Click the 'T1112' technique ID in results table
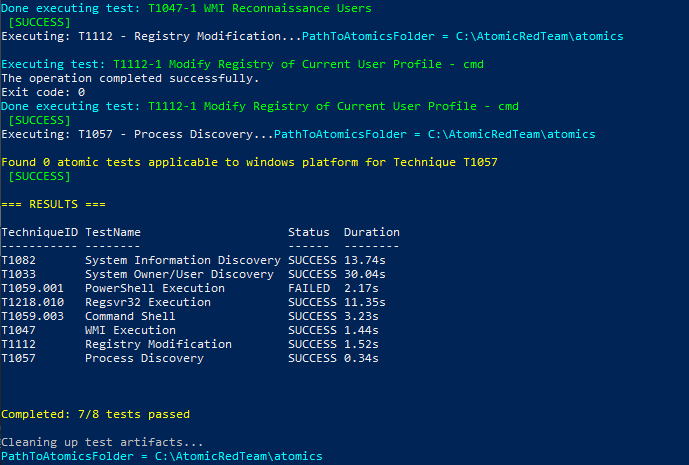 [x=18, y=344]
